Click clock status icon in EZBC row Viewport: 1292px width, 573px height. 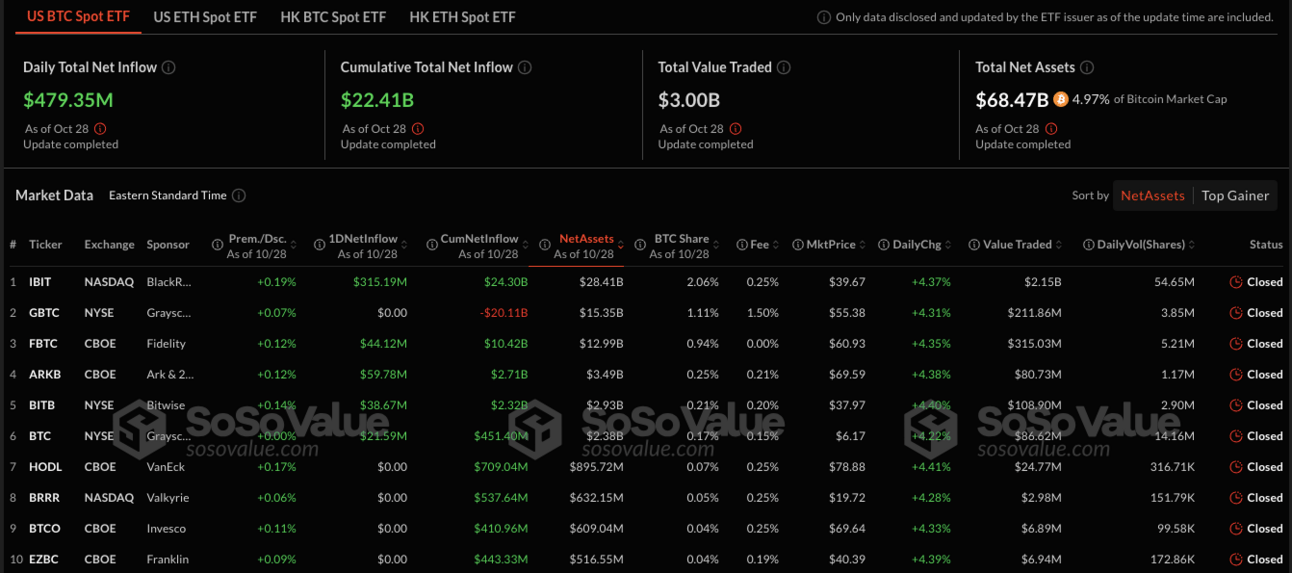[1236, 559]
